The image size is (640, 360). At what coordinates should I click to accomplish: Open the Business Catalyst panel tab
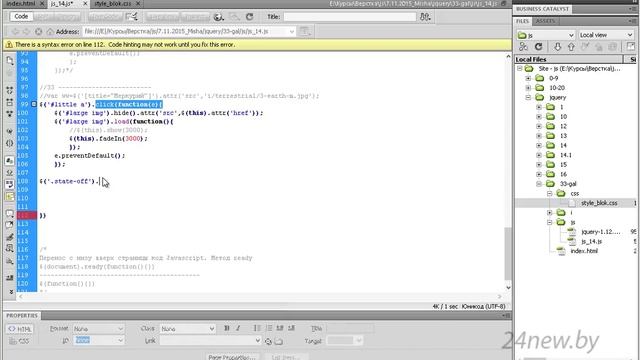[542, 9]
